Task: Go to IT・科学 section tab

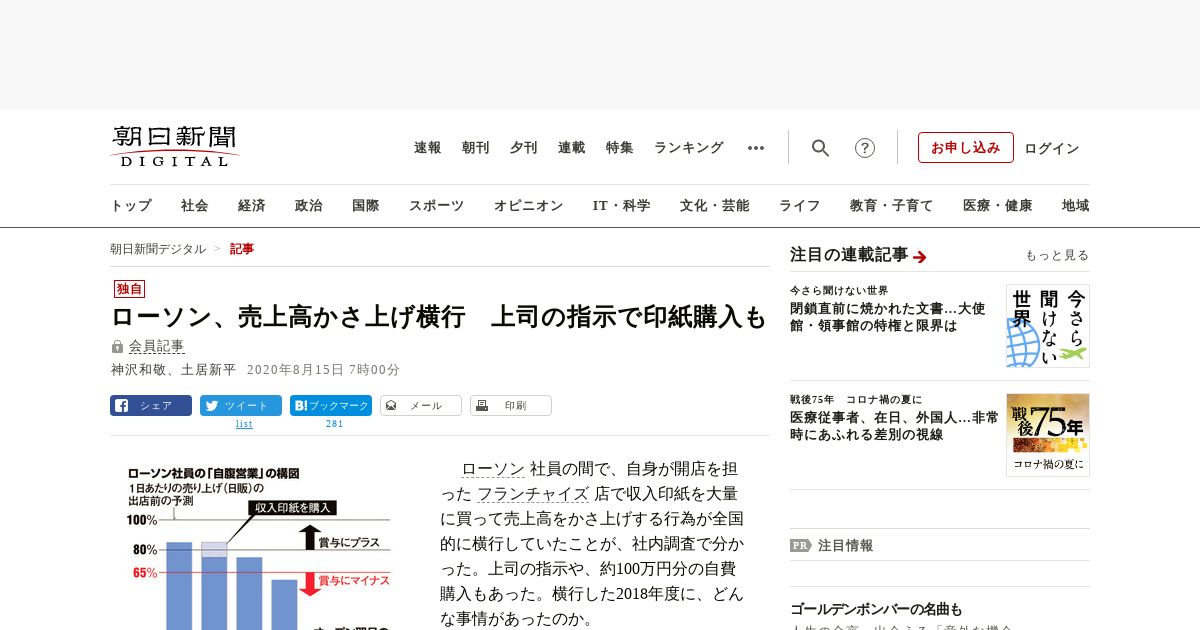Action: (x=622, y=206)
